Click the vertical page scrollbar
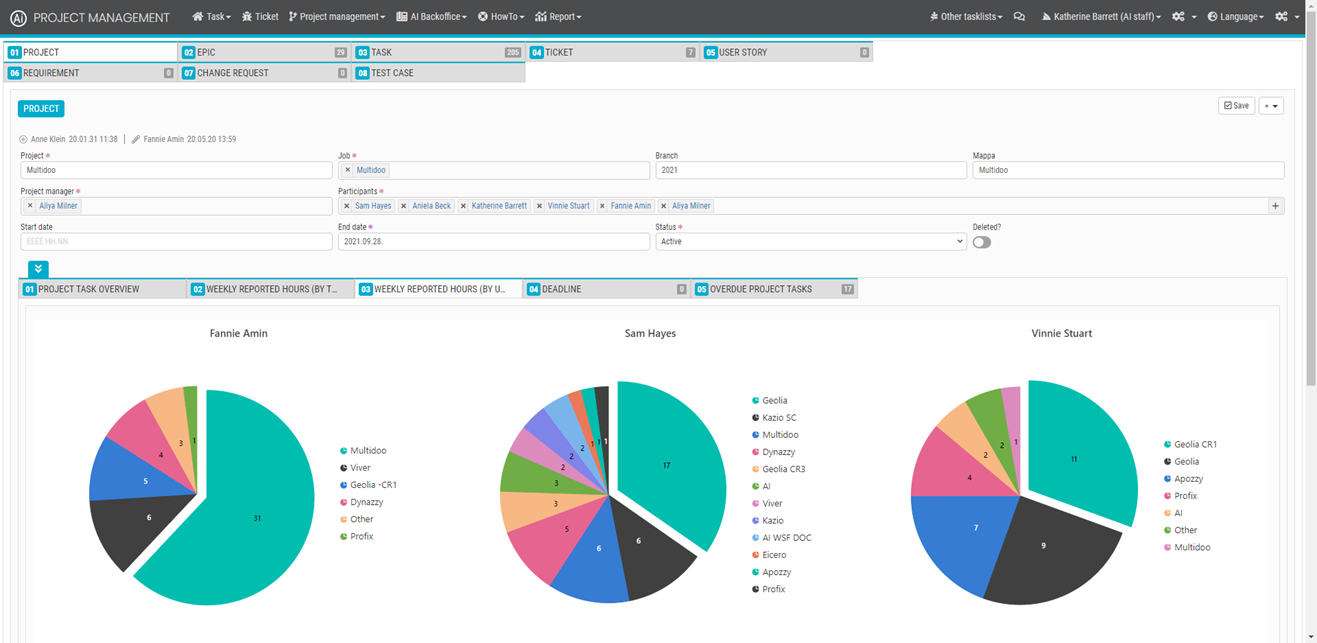1317x643 pixels. click(1311, 200)
